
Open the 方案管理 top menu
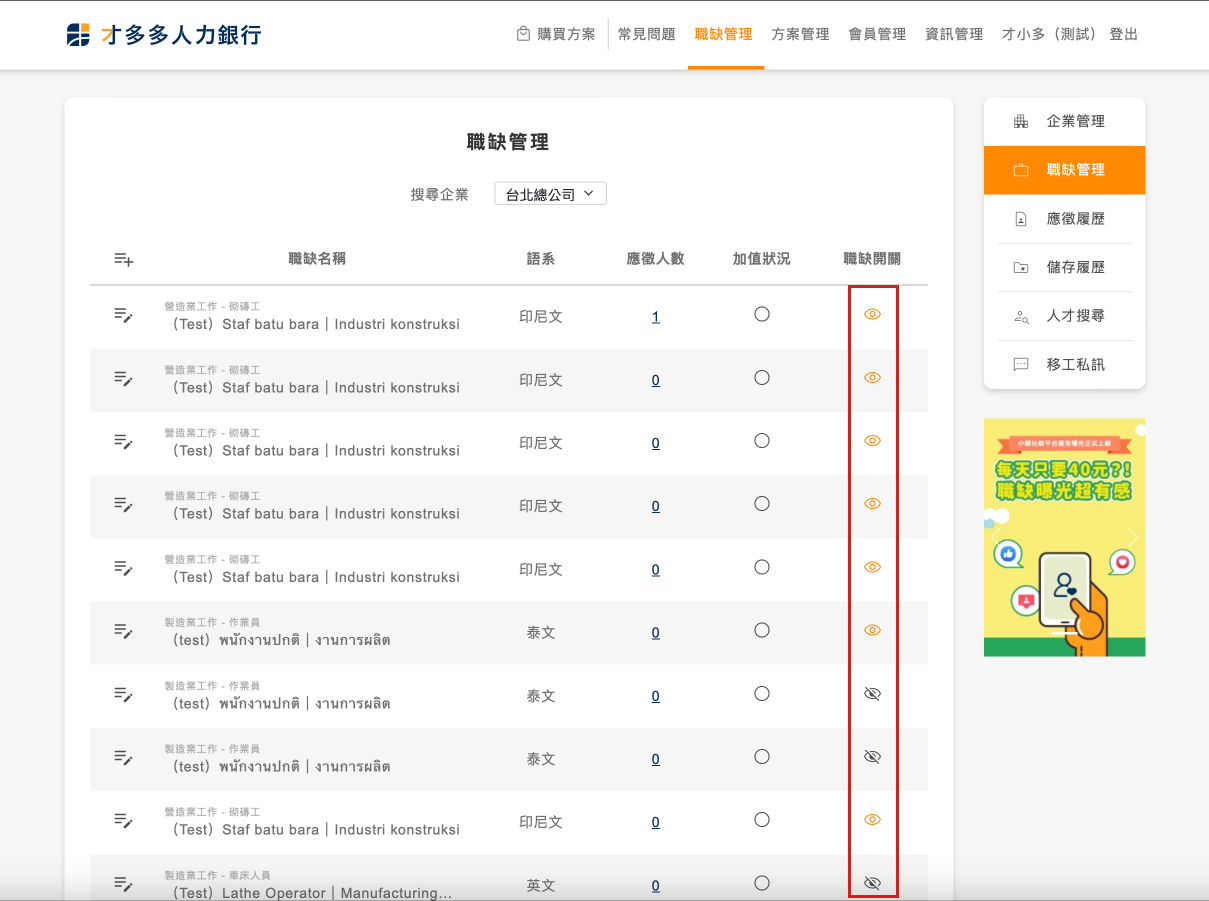(x=800, y=34)
